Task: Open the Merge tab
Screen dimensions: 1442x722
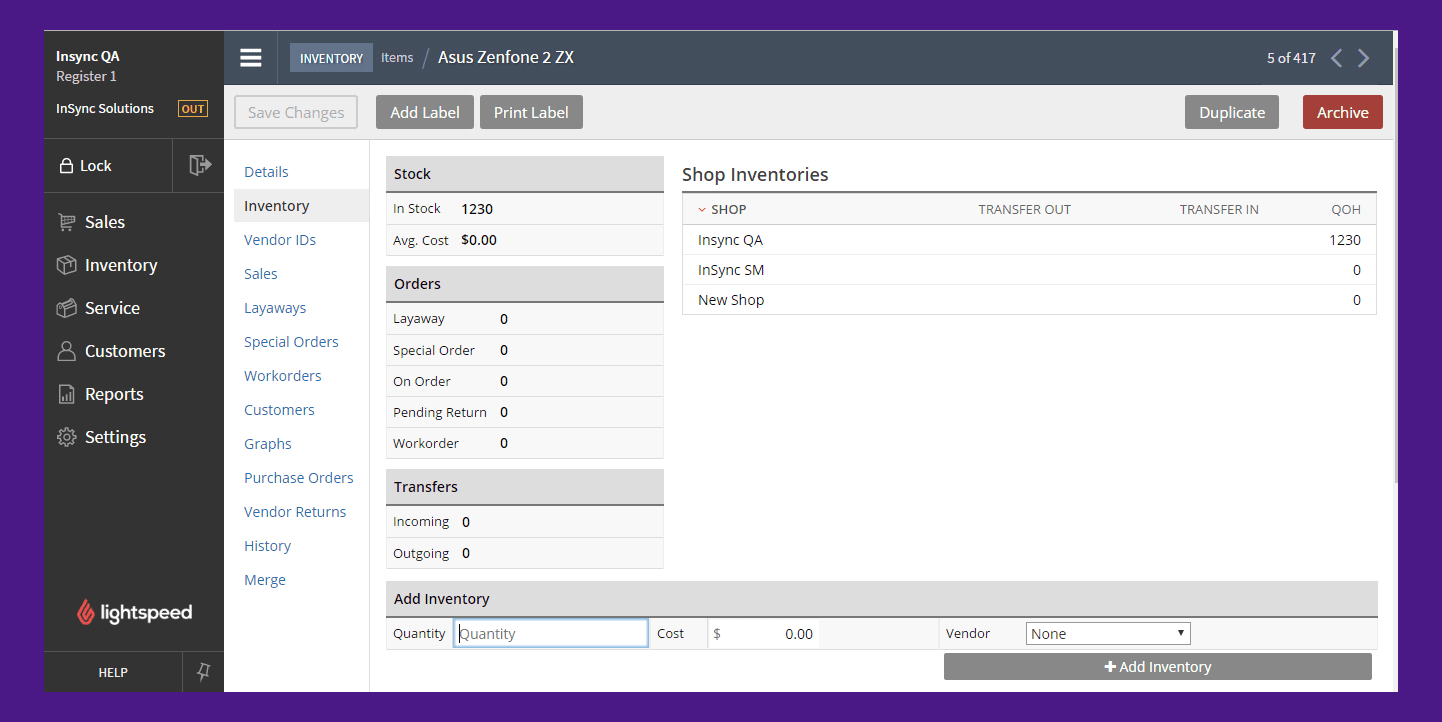Action: [x=265, y=580]
